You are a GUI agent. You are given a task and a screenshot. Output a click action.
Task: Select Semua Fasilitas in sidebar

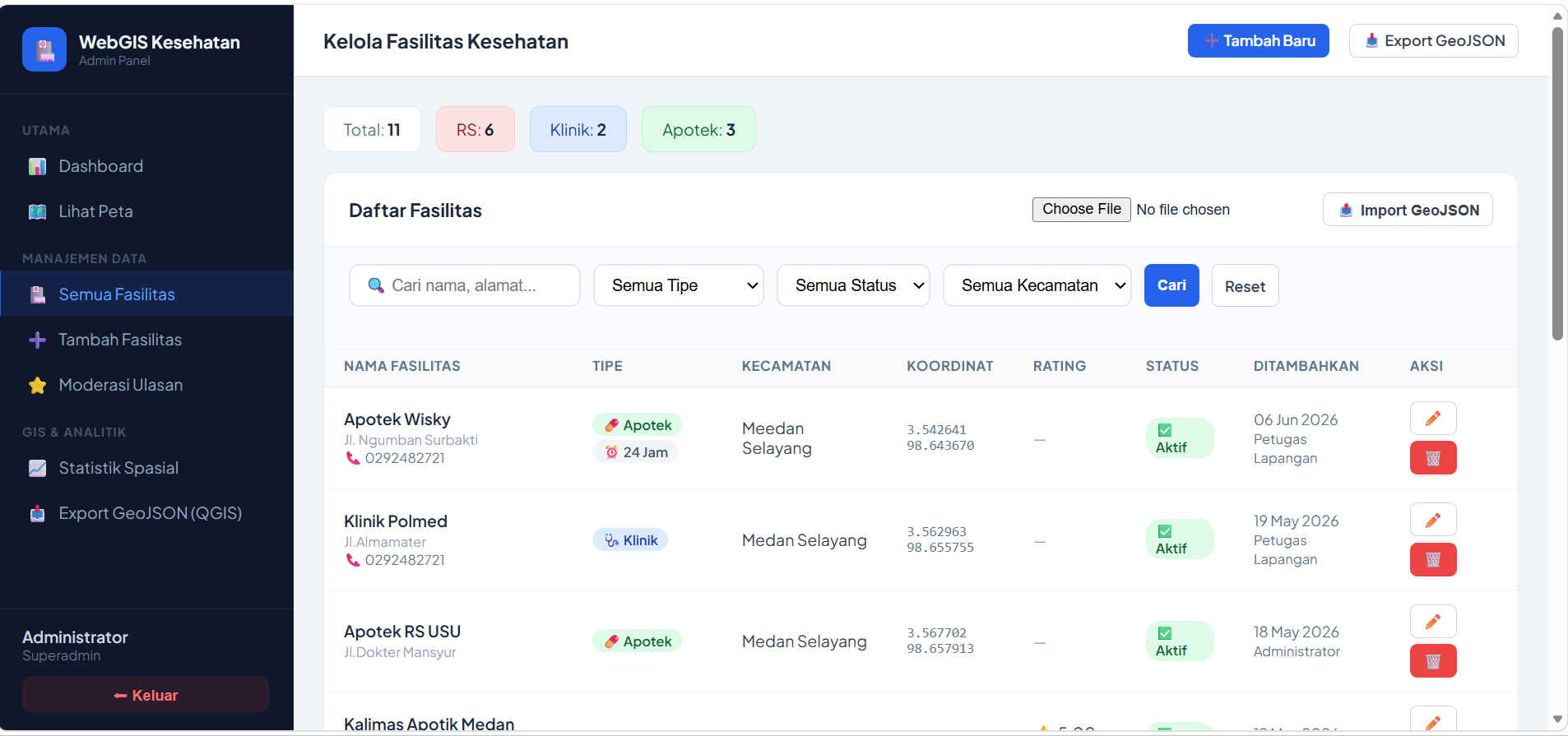click(146, 294)
